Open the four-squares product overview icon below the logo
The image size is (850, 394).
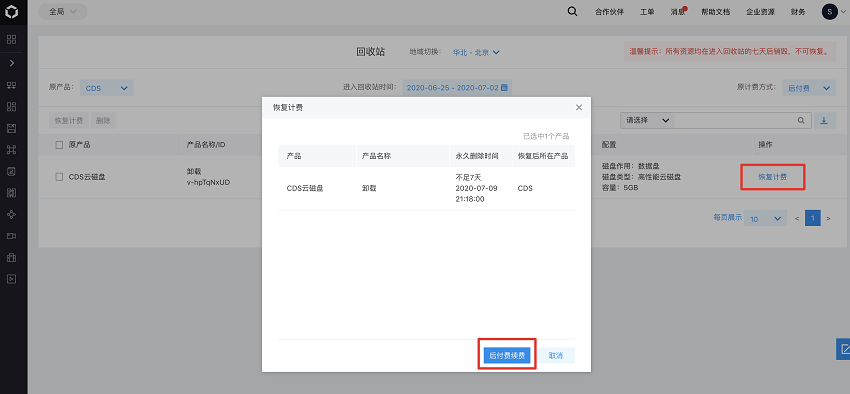click(x=11, y=39)
